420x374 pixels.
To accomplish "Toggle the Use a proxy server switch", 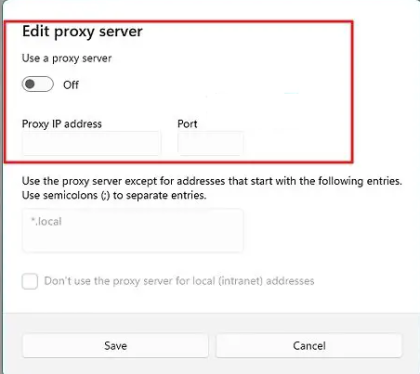I will [x=38, y=84].
